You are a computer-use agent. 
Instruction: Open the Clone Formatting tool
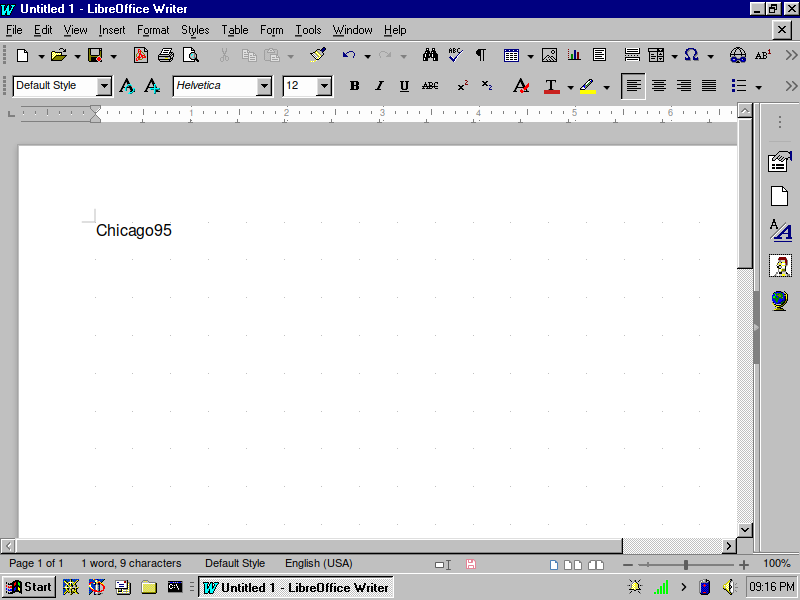tap(318, 55)
